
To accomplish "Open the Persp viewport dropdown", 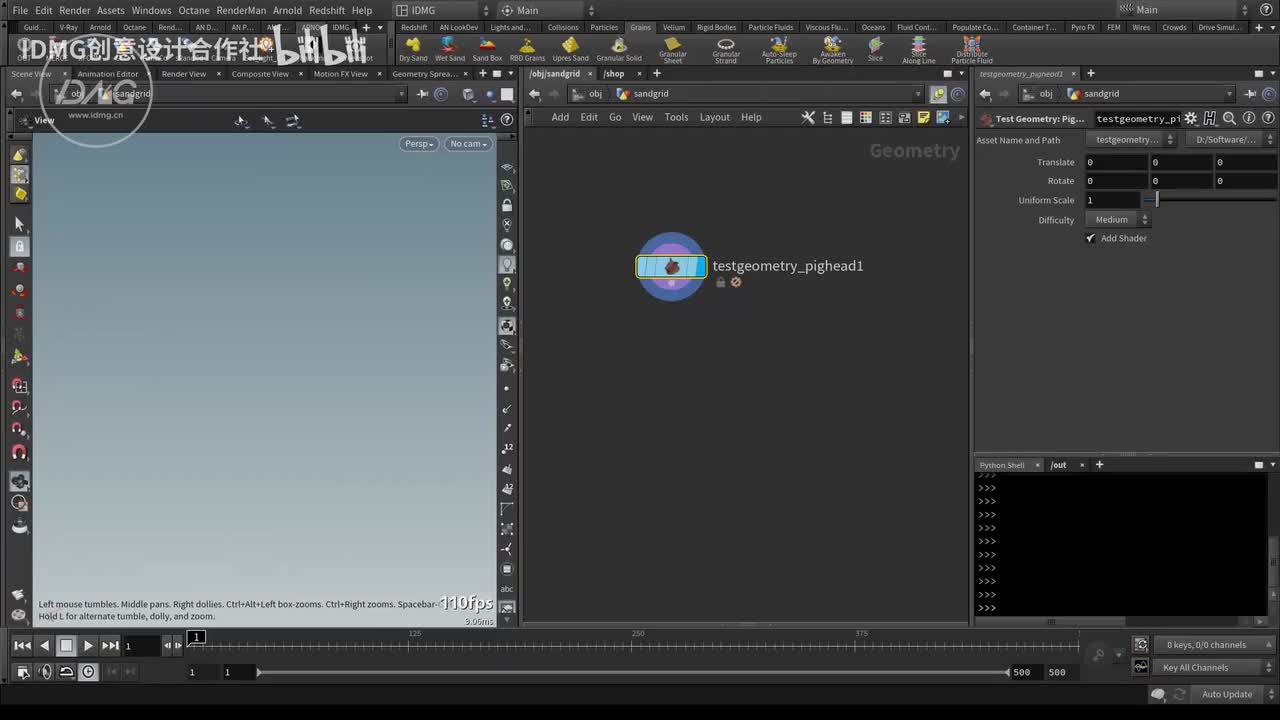I will pyautogui.click(x=419, y=144).
